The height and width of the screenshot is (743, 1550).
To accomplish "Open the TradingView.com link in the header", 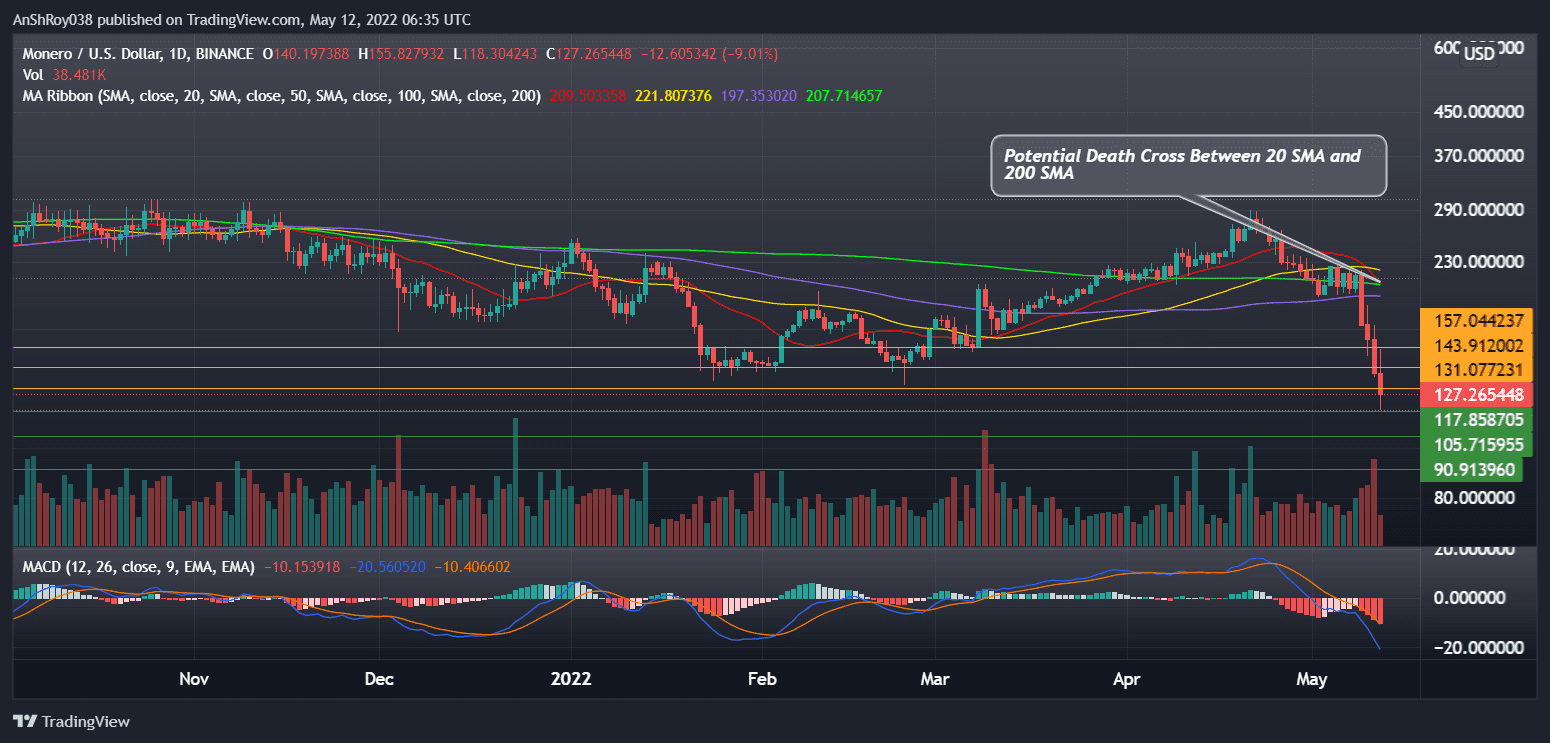I will click(242, 19).
